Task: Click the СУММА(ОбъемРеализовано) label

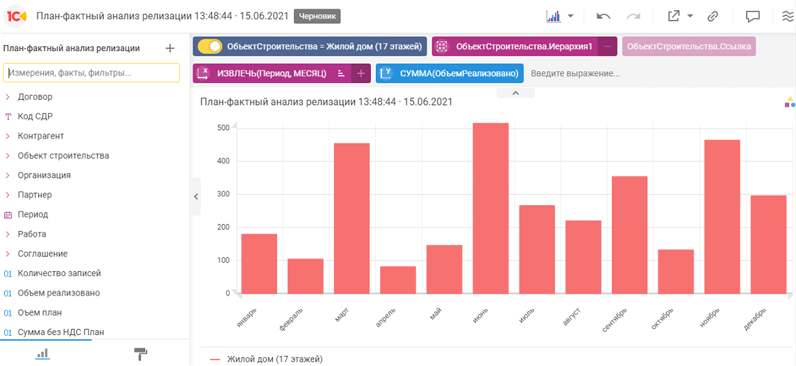Action: click(x=459, y=74)
